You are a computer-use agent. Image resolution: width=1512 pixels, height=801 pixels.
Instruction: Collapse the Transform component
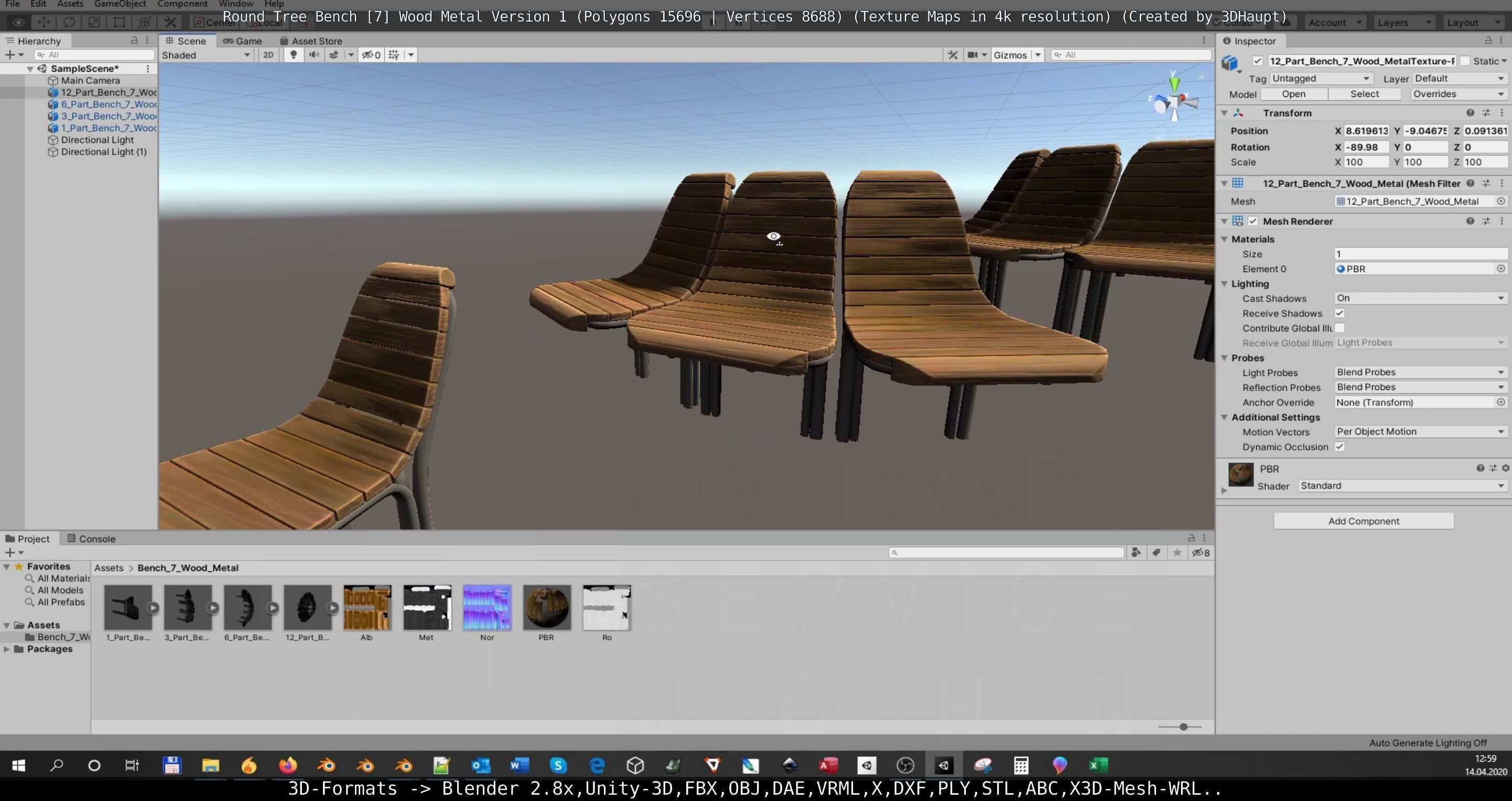1224,113
